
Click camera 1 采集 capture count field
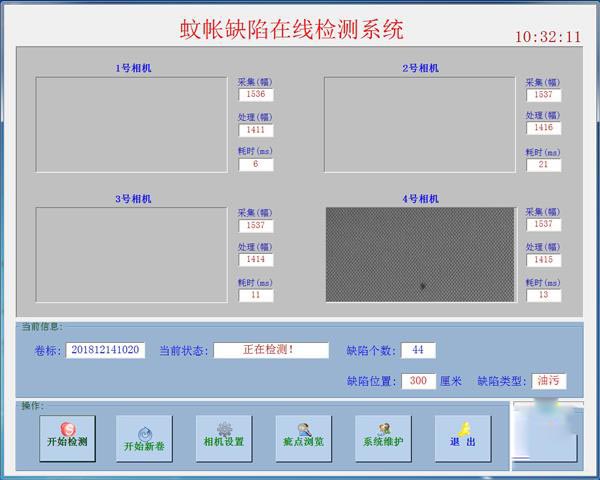[x=255, y=95]
